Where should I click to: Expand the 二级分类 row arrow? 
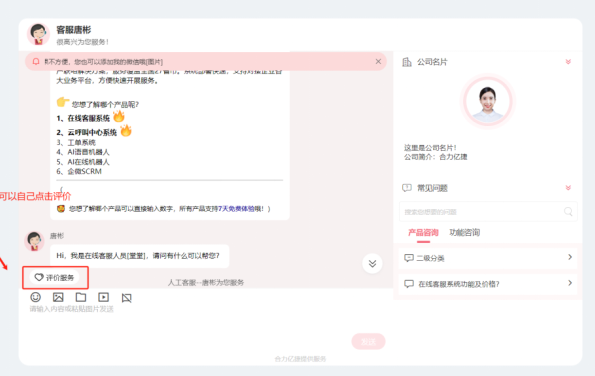(570, 257)
